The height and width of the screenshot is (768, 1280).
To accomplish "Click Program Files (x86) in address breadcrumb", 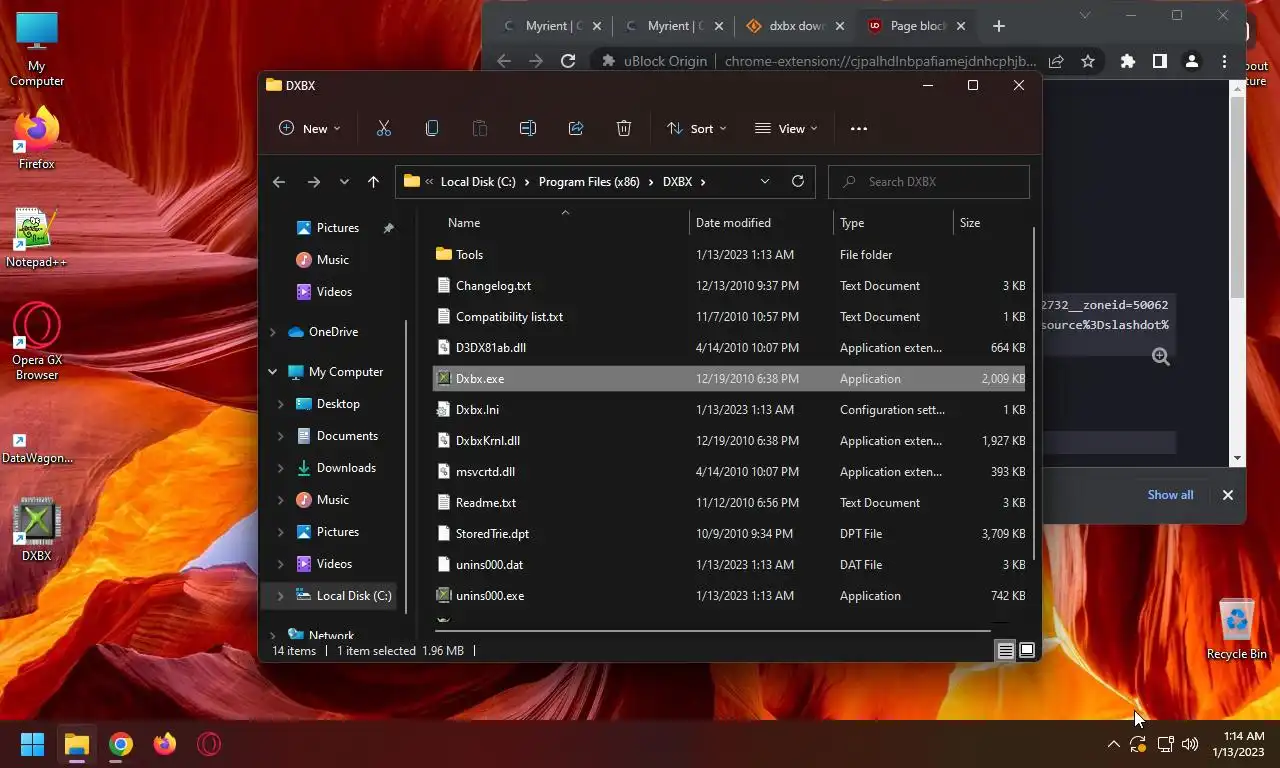I will tap(589, 182).
